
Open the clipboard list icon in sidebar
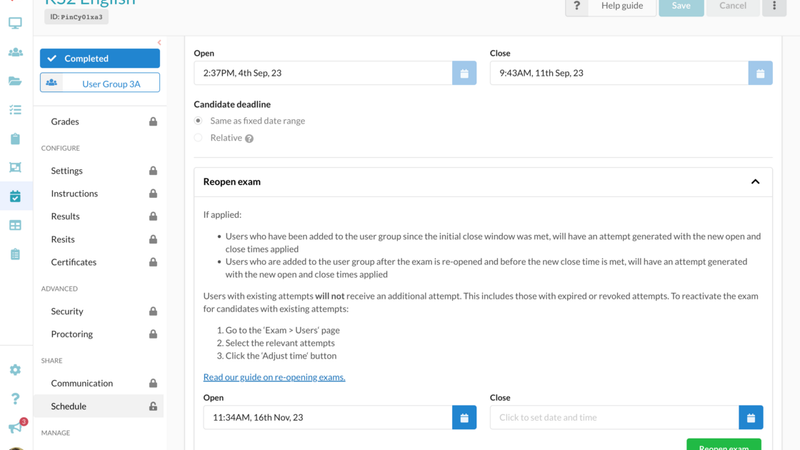(x=15, y=254)
